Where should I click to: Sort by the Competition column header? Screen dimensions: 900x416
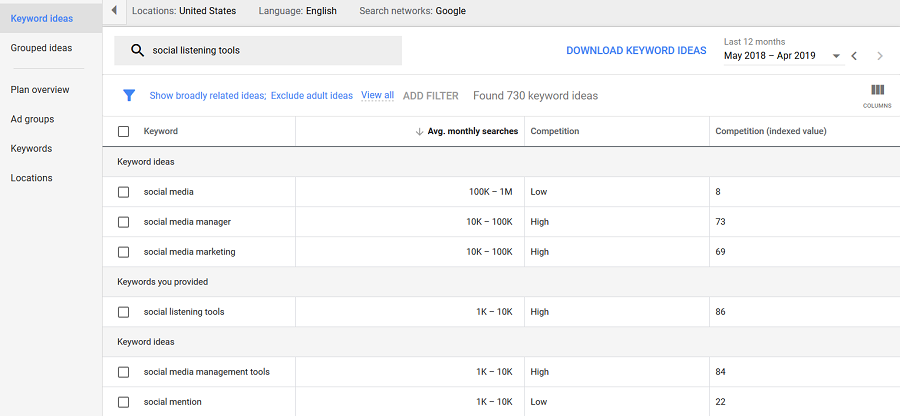point(554,131)
